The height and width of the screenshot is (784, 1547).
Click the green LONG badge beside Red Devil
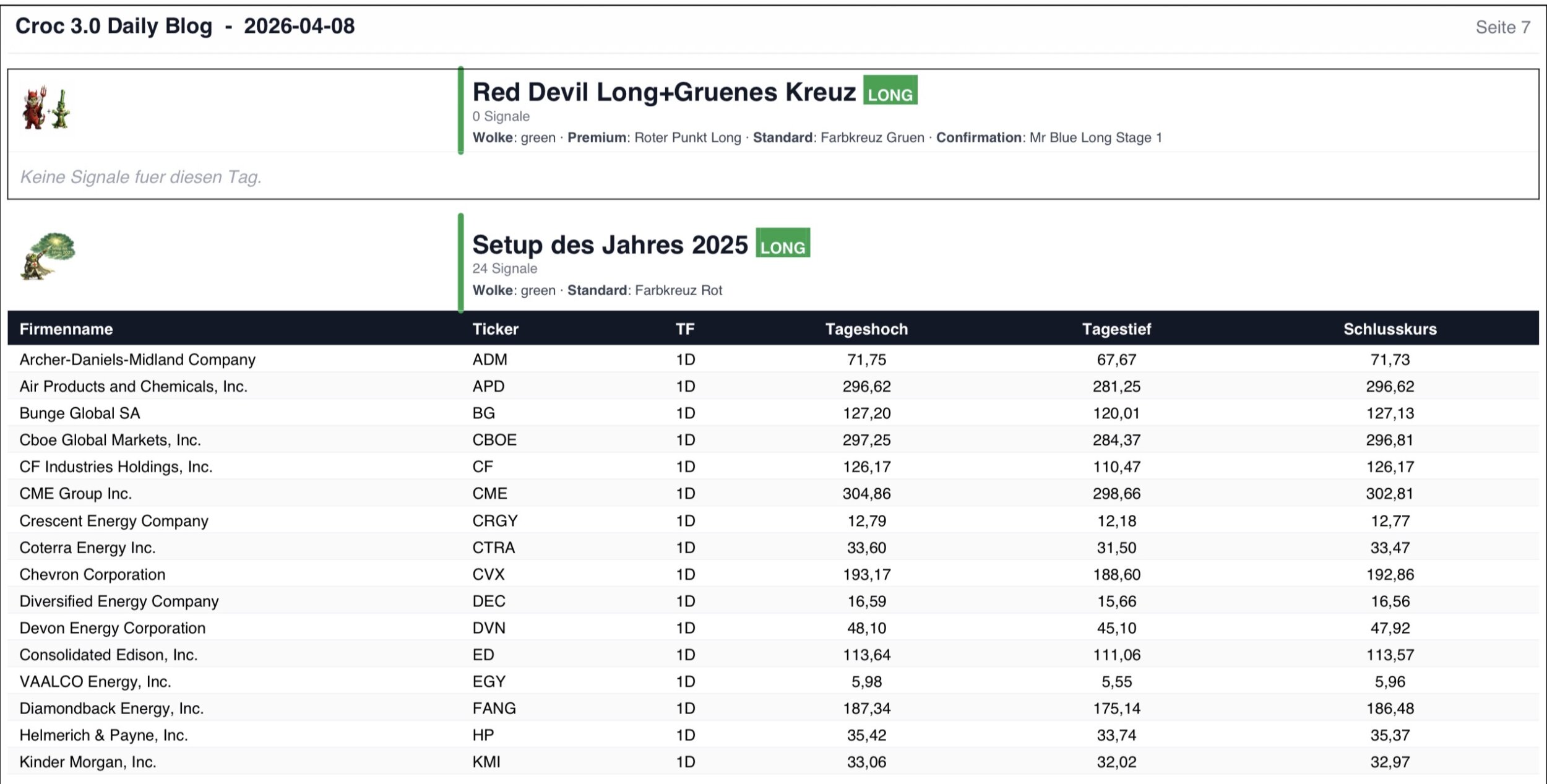(890, 91)
